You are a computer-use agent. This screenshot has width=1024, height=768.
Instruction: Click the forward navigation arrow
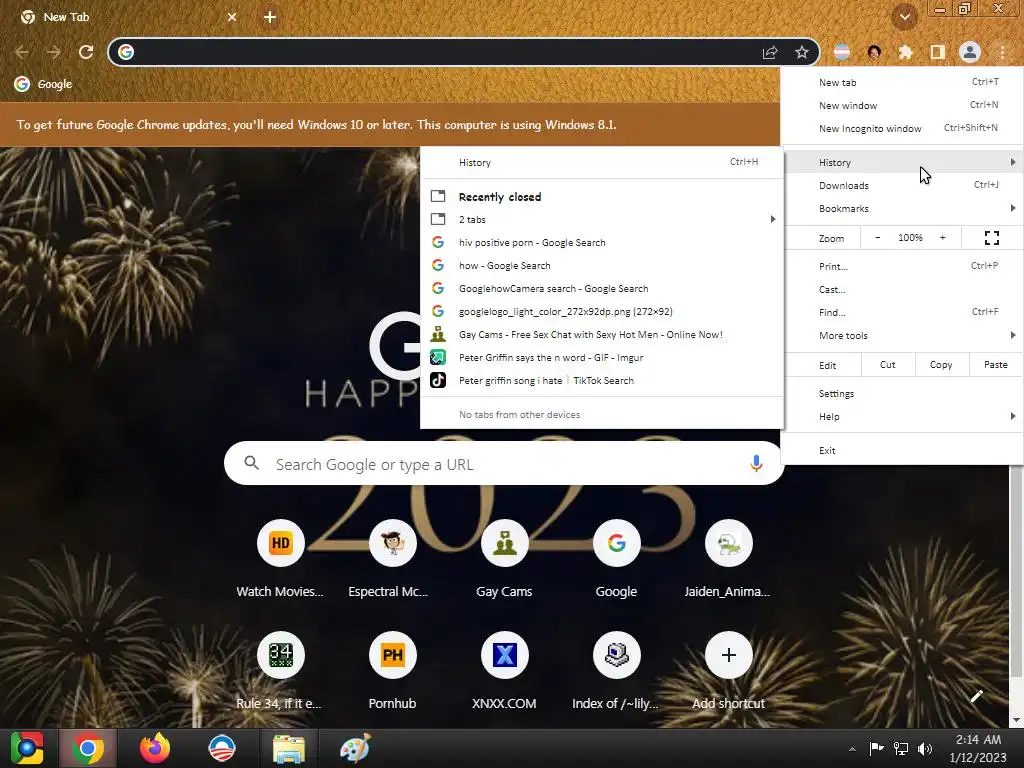pyautogui.click(x=54, y=52)
